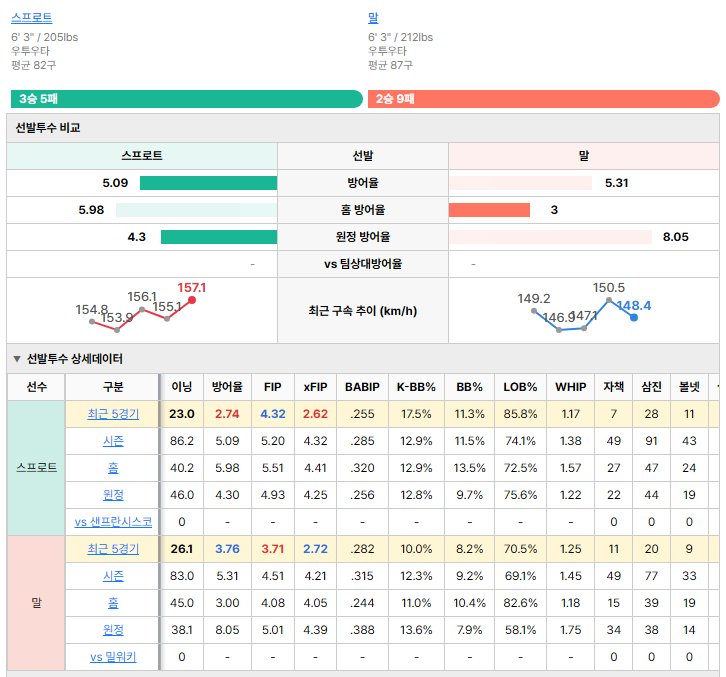726x677 pixels.
Task: Click the 스프로트 header in the comparison table
Action: [142, 156]
